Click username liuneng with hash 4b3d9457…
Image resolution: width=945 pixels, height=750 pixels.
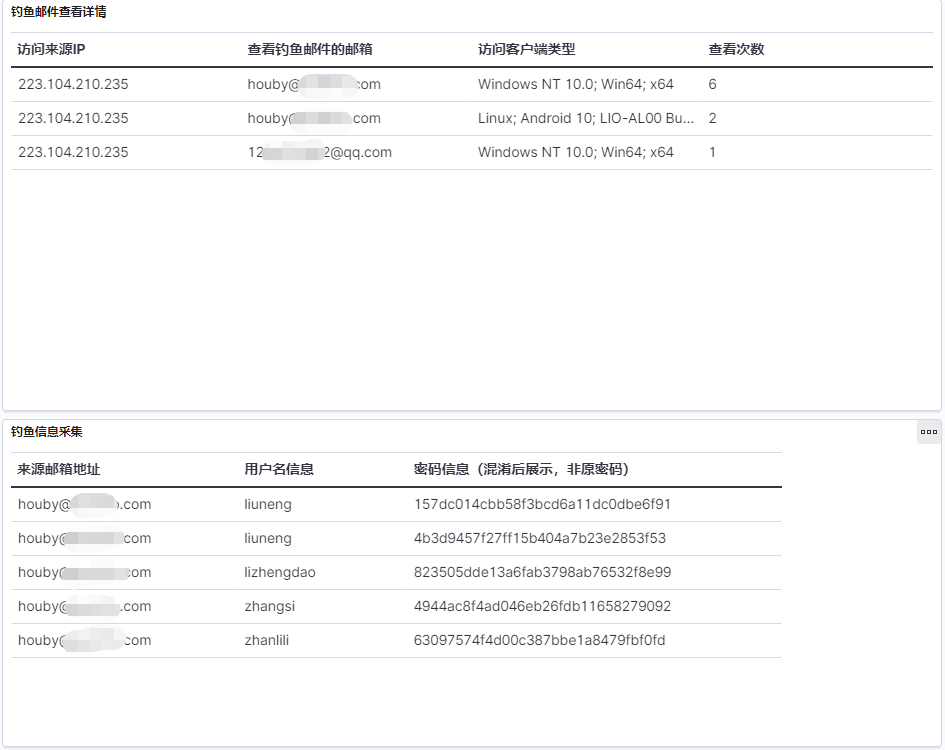[268, 538]
